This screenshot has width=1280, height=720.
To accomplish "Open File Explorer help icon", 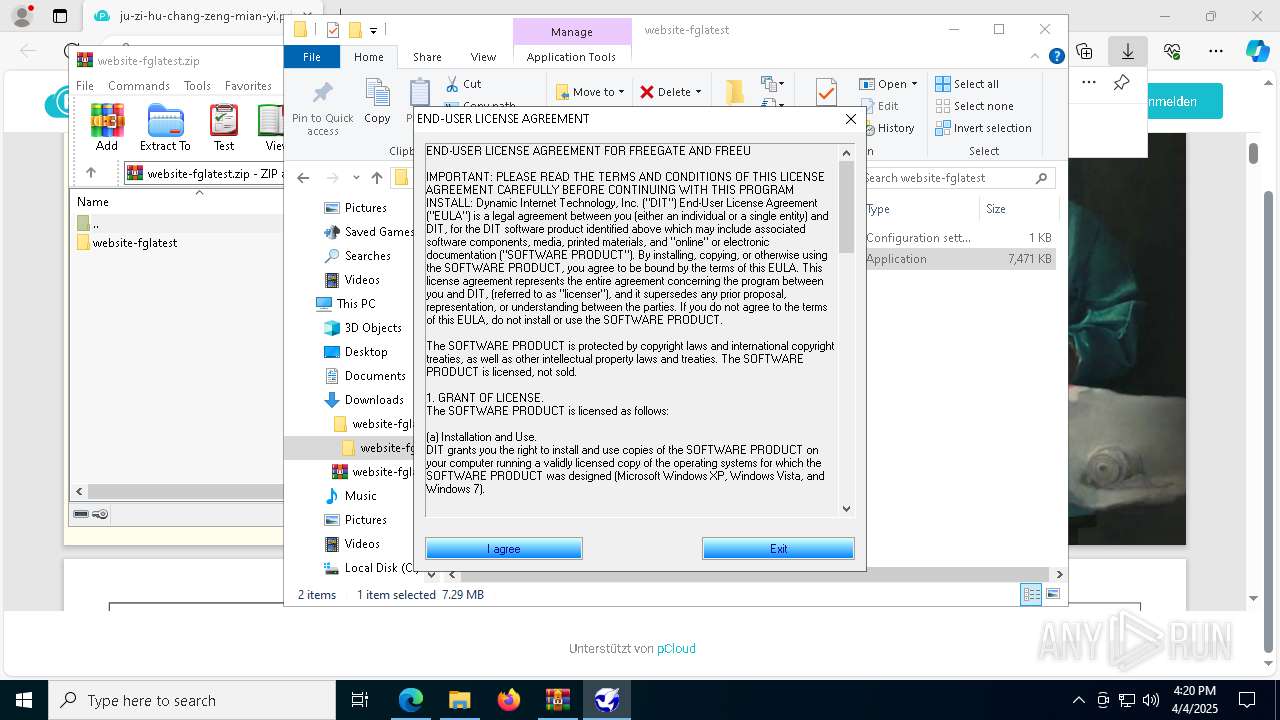I will (x=1056, y=57).
